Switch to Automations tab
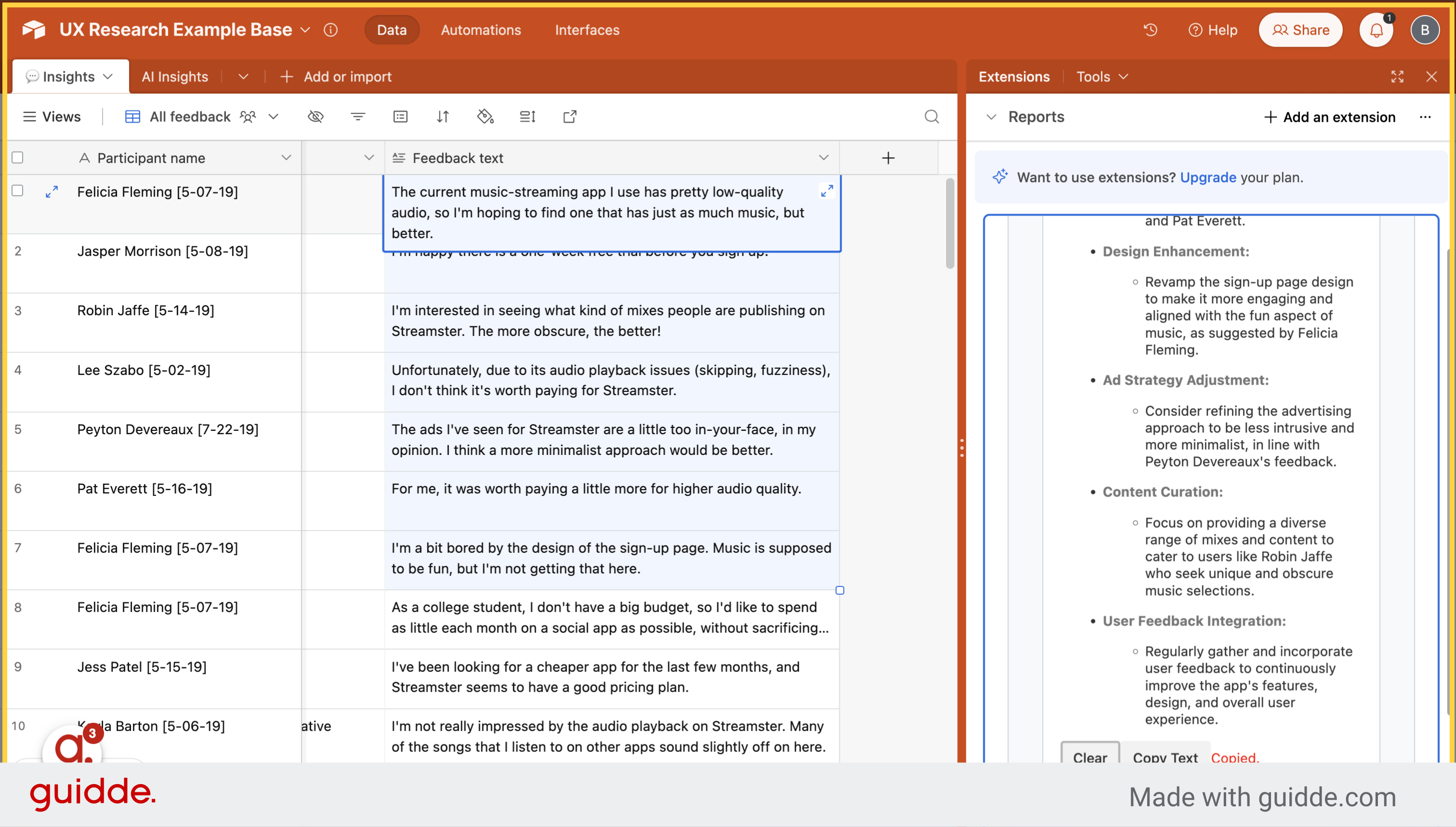Screen dimensions: 1456x827 [x=481, y=29]
